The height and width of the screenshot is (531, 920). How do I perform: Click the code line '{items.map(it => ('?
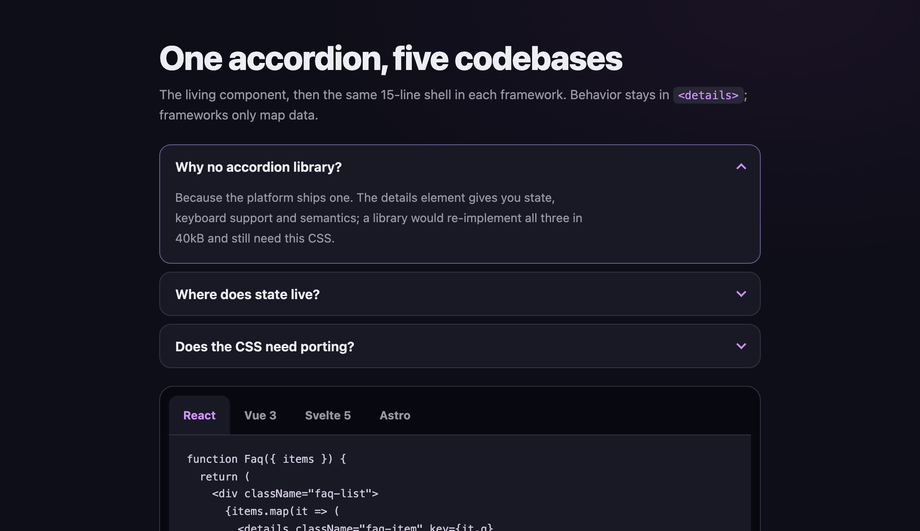click(282, 511)
